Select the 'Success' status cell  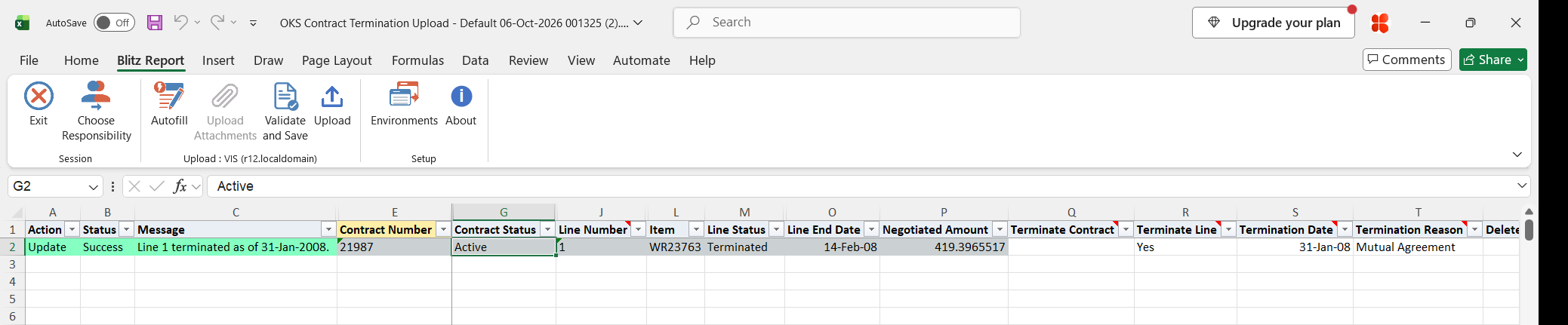[x=107, y=247]
